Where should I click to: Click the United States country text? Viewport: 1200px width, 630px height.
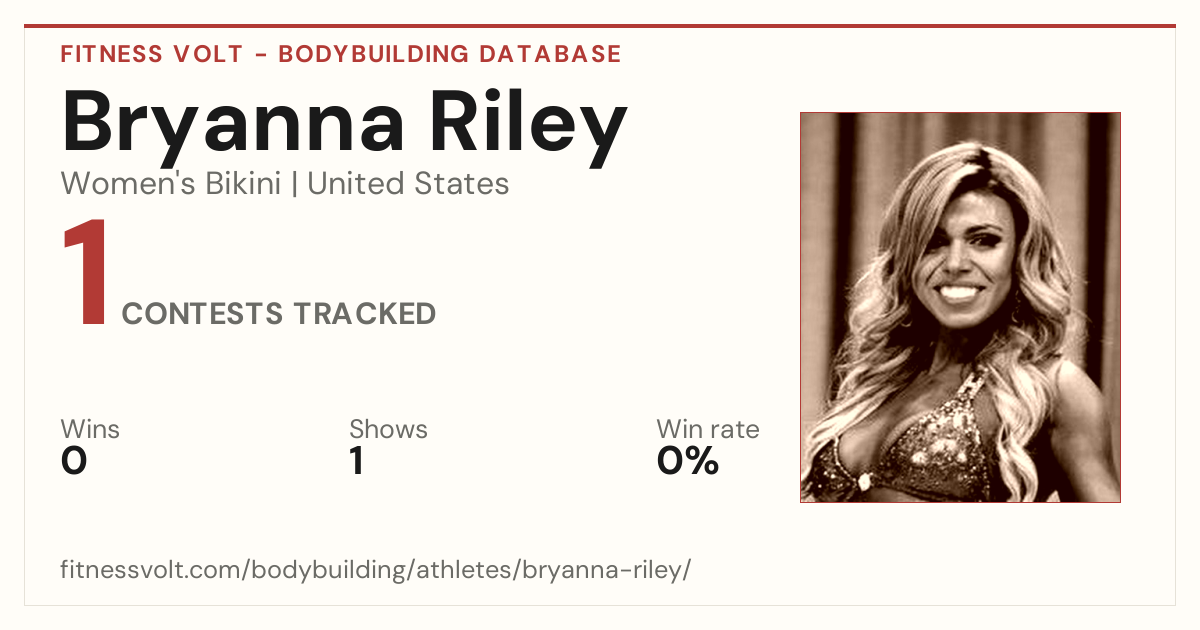pyautogui.click(x=408, y=184)
